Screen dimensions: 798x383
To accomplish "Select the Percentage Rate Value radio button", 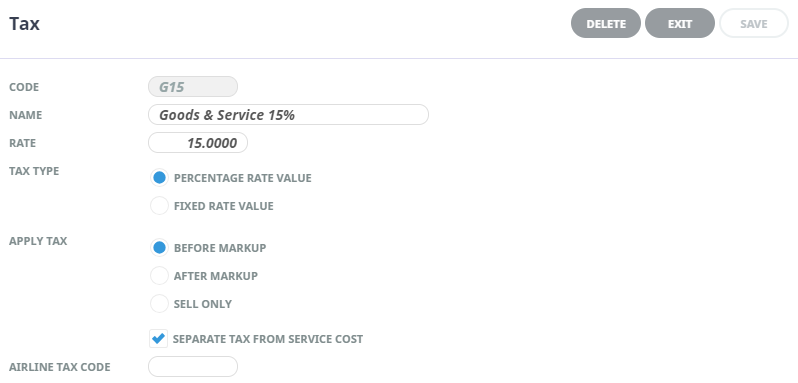I will tap(159, 178).
